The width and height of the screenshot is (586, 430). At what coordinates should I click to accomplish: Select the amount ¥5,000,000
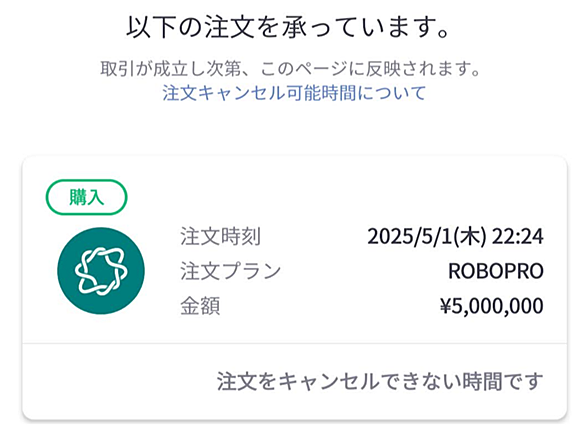pos(491,306)
